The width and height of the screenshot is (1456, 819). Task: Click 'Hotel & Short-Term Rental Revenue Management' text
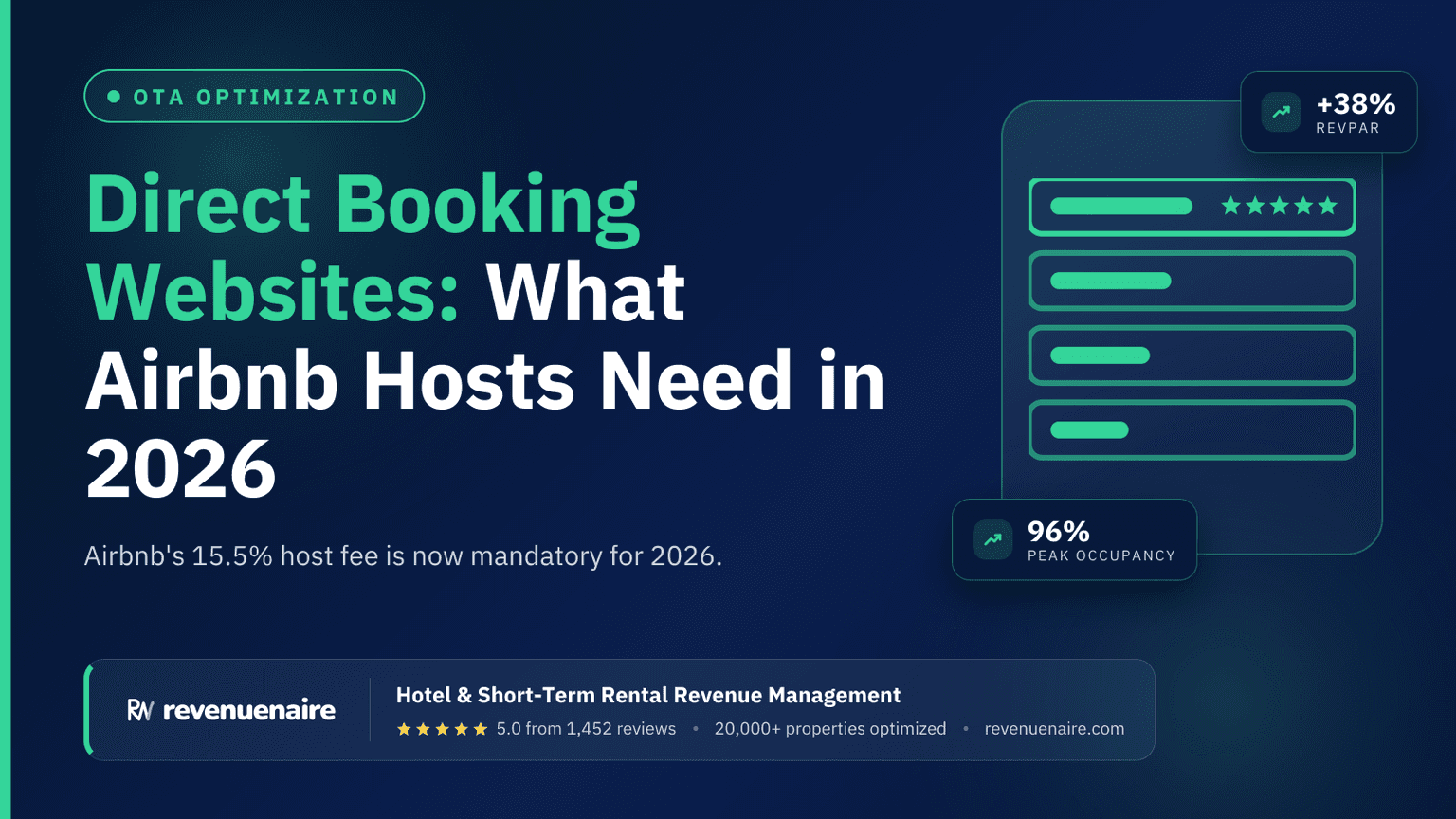[x=648, y=695]
